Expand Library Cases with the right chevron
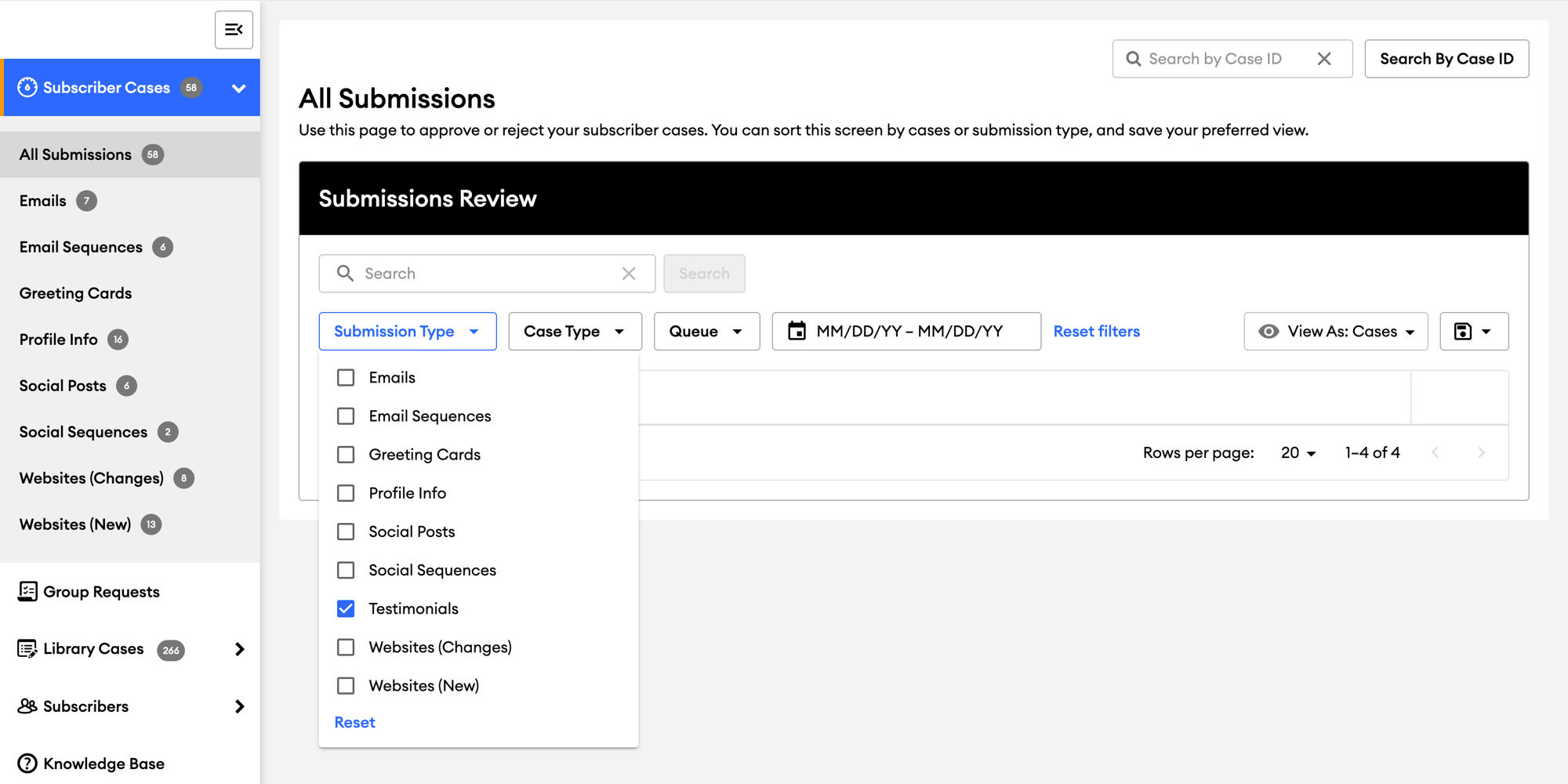 click(239, 649)
